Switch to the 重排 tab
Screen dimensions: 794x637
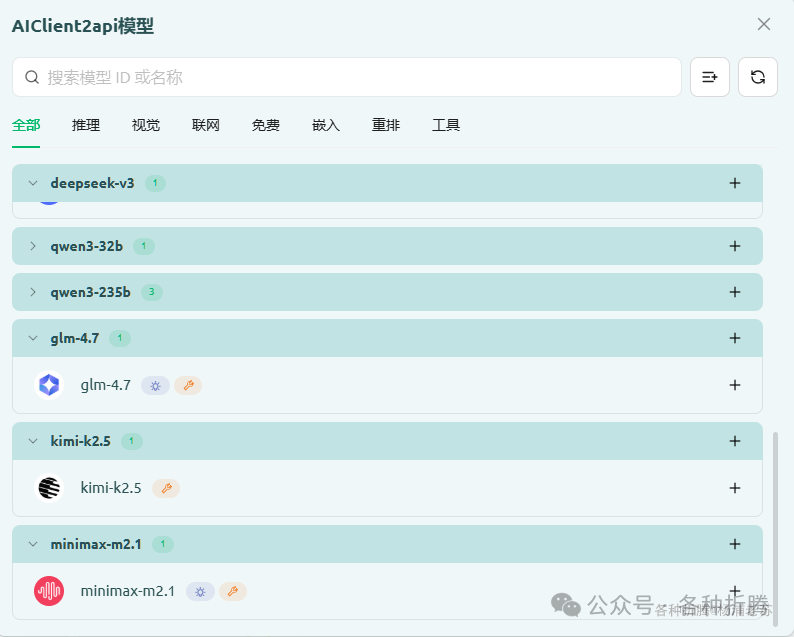click(x=386, y=125)
